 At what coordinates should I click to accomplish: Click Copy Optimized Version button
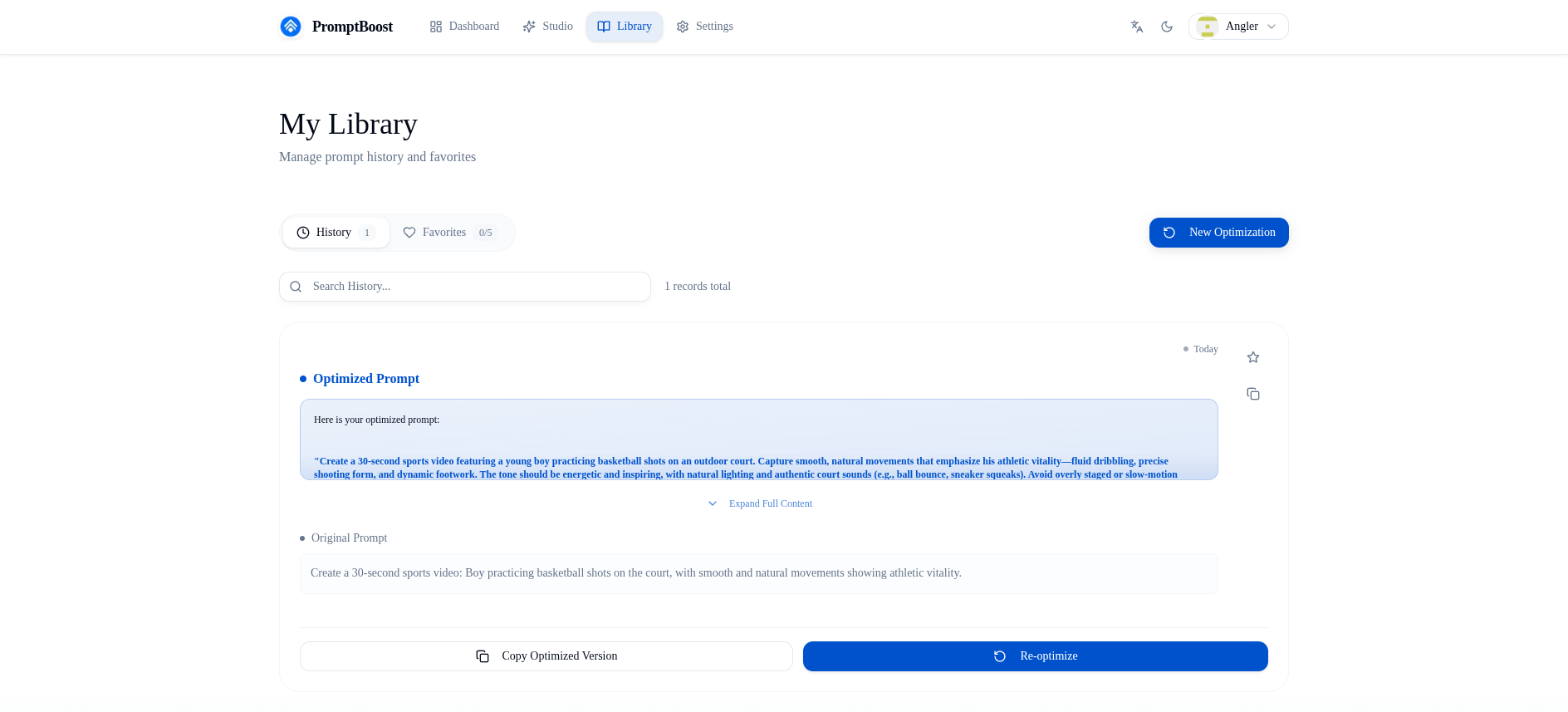[x=546, y=656]
